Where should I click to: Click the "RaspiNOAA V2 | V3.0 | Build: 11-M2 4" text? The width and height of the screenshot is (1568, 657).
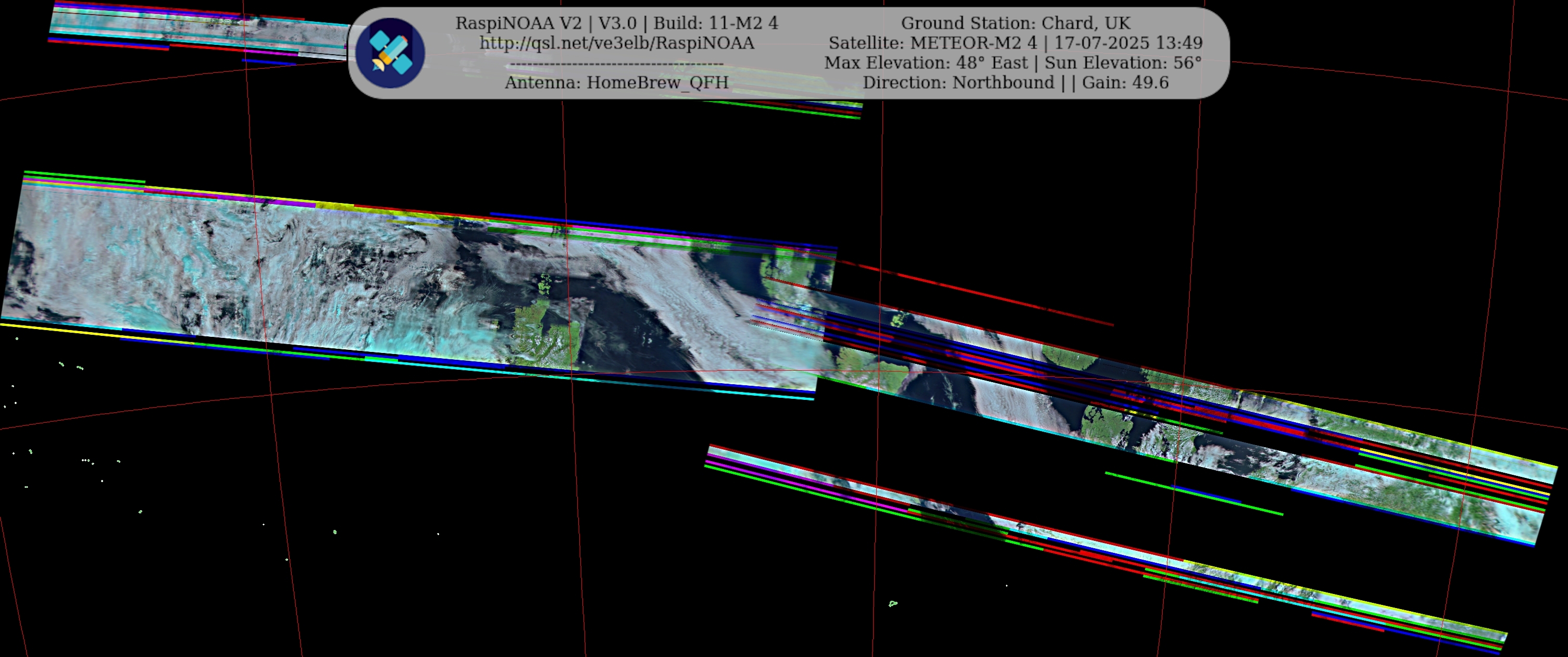[617, 23]
